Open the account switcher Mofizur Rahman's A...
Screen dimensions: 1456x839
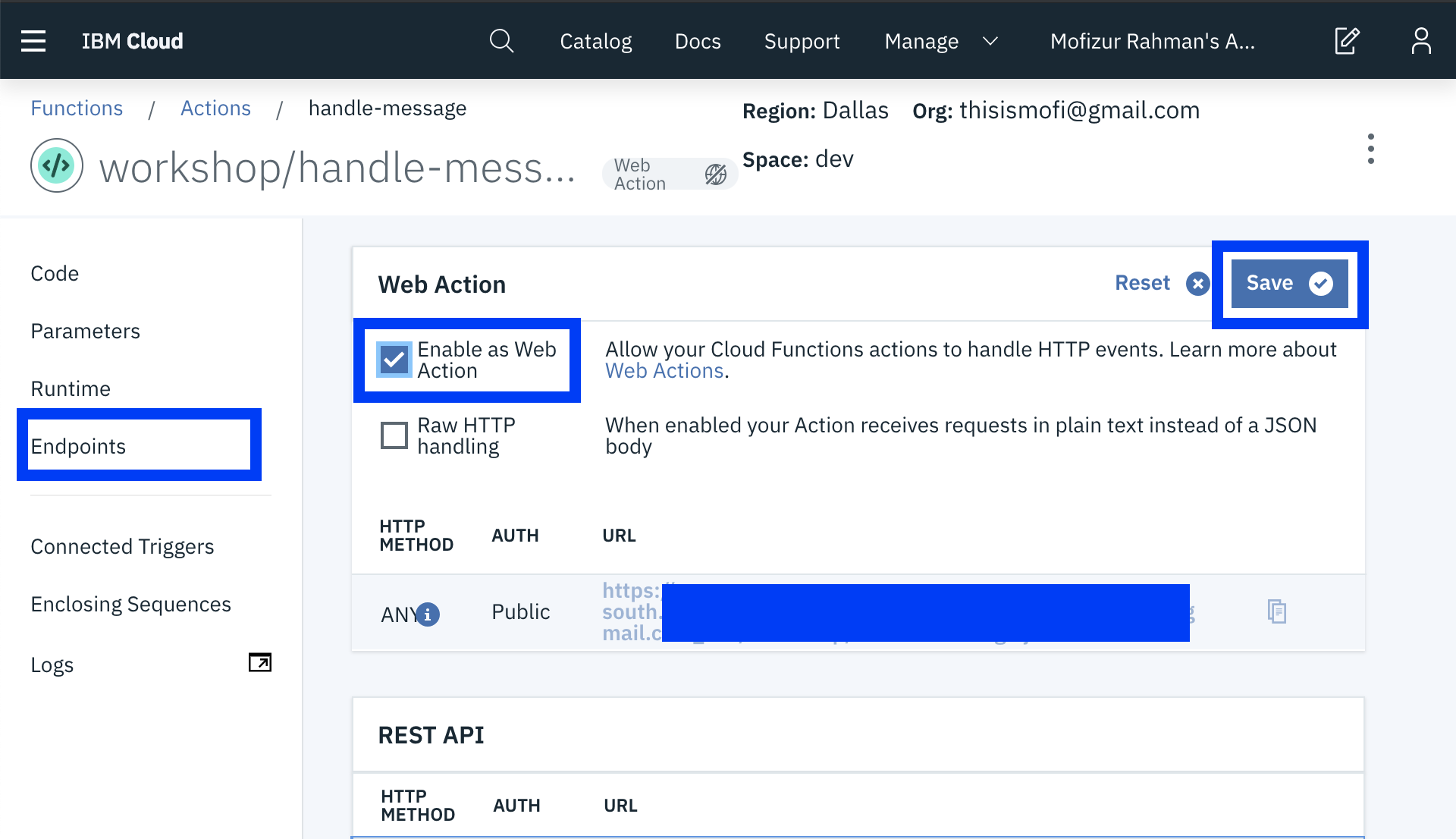[1153, 41]
